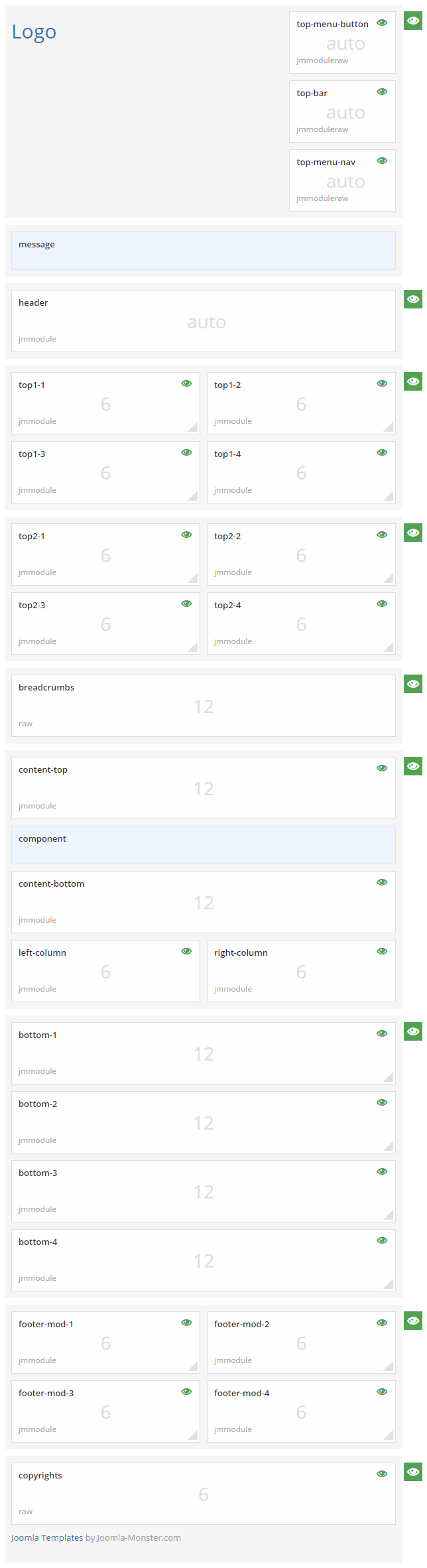Click the eye icon on bottom-4
The height and width of the screenshot is (1568, 427).
coord(382,1240)
